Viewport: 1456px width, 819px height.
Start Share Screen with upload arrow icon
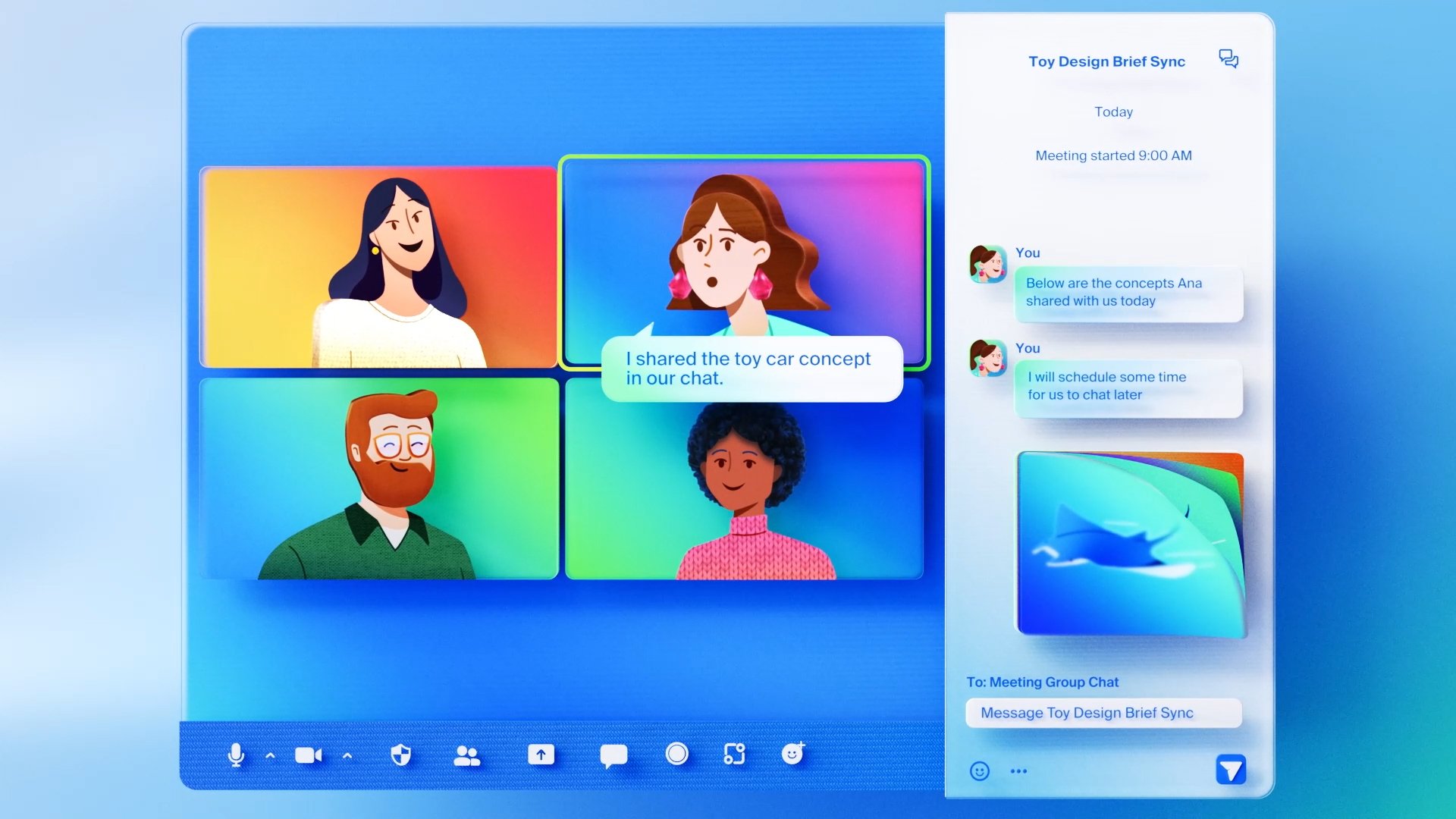pyautogui.click(x=541, y=755)
